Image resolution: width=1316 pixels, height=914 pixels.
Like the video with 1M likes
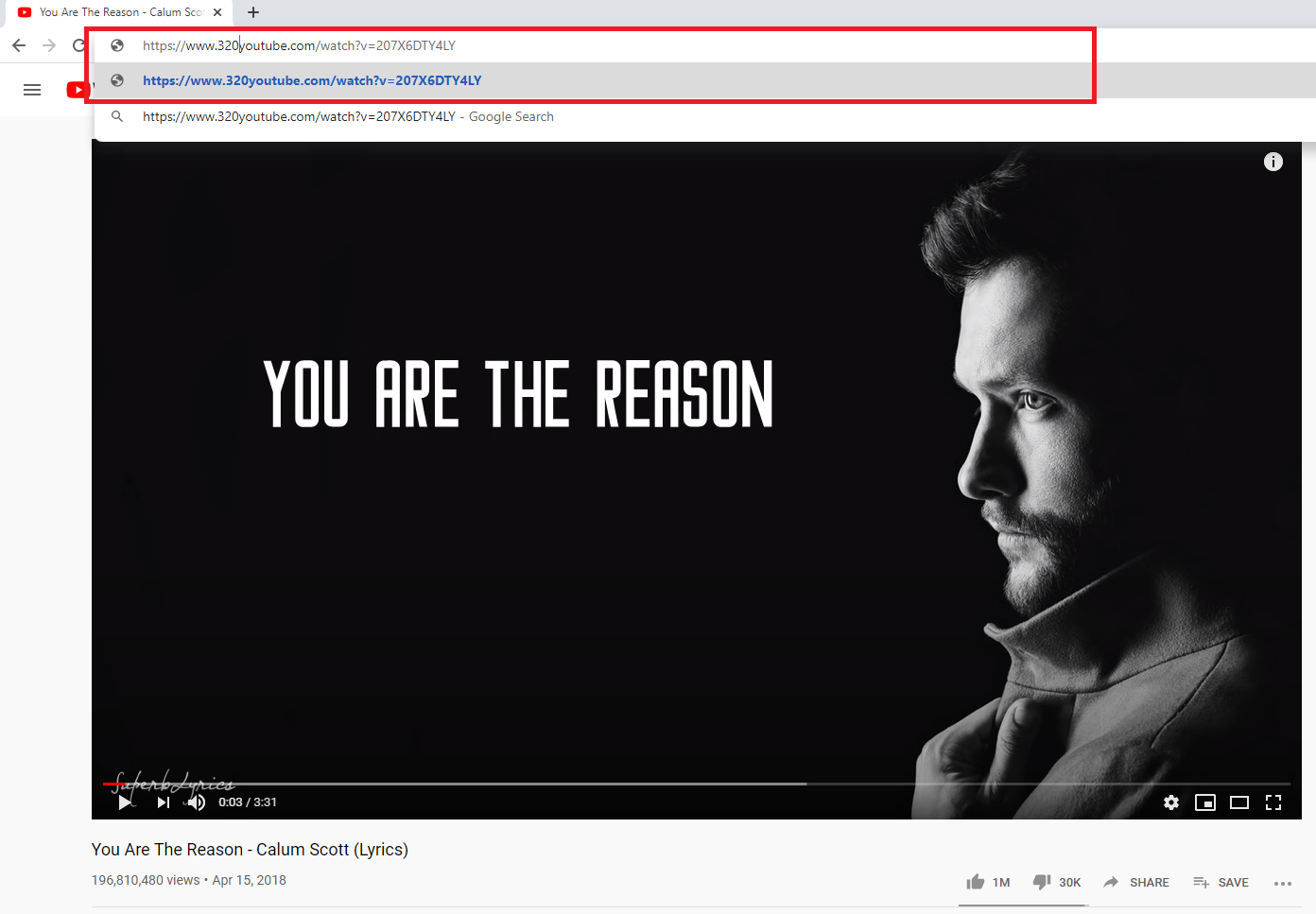[988, 882]
